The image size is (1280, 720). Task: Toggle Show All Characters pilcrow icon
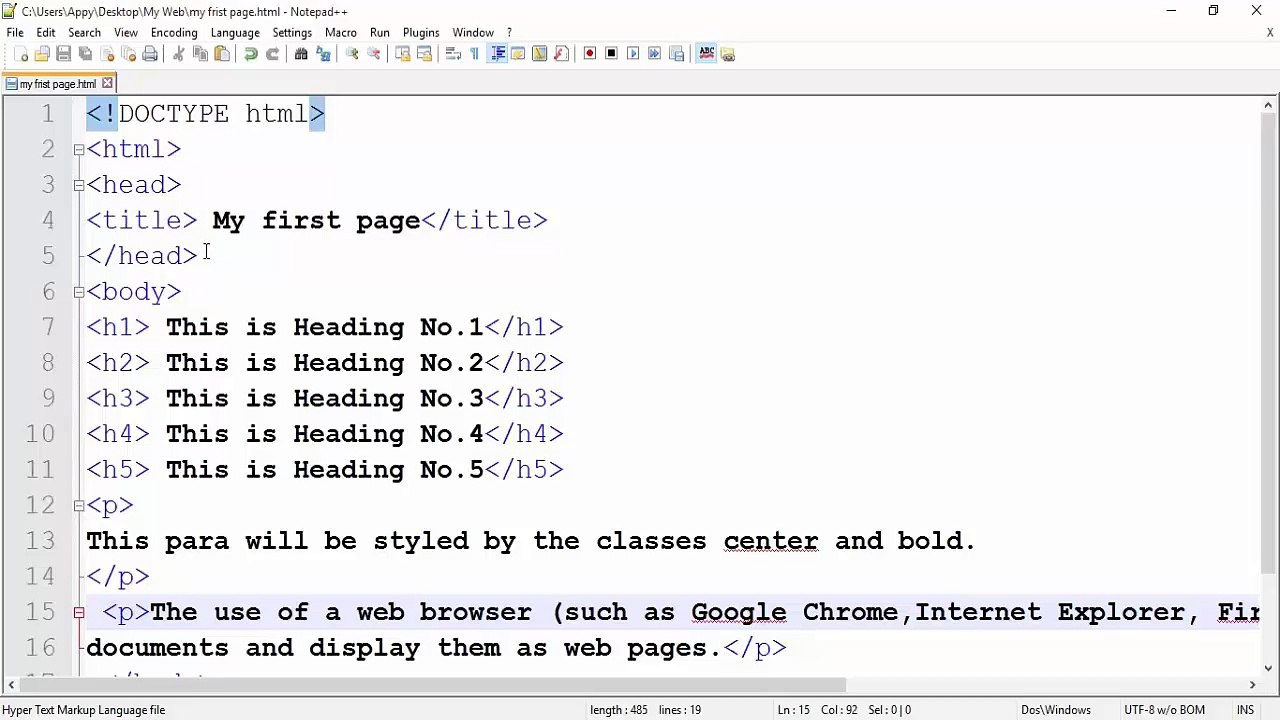pyautogui.click(x=474, y=54)
